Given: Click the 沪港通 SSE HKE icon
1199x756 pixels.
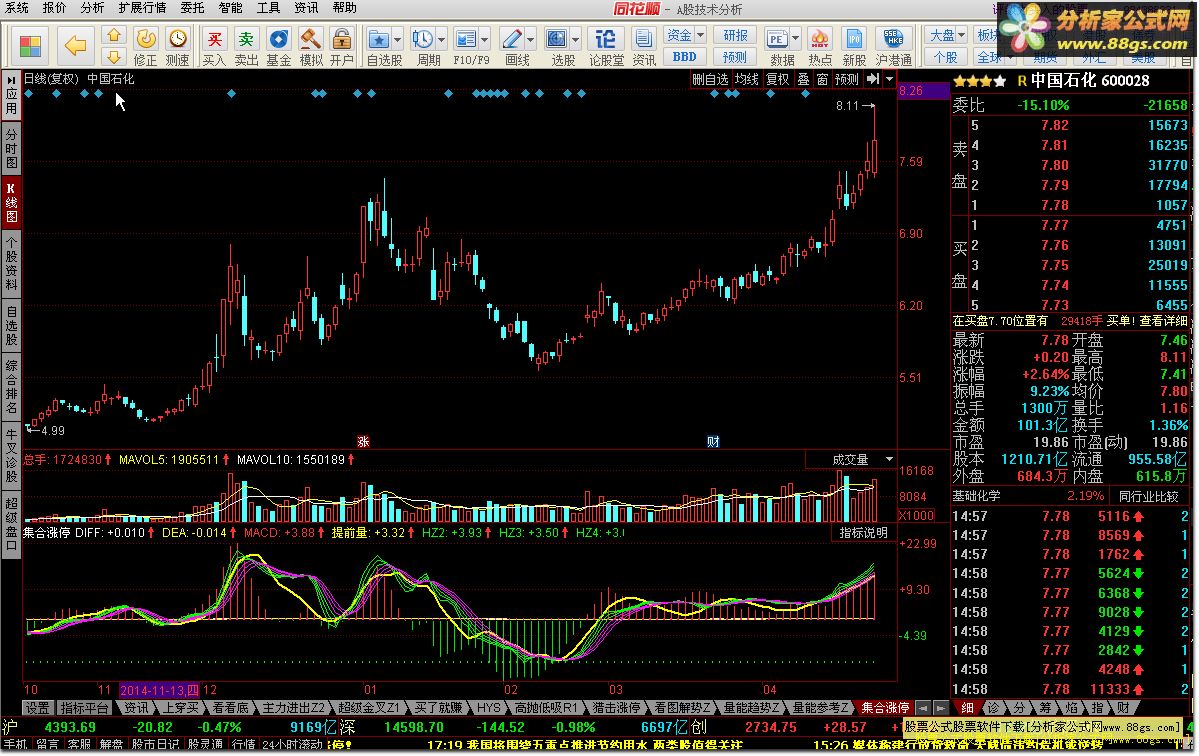Looking at the screenshot, I should (893, 38).
